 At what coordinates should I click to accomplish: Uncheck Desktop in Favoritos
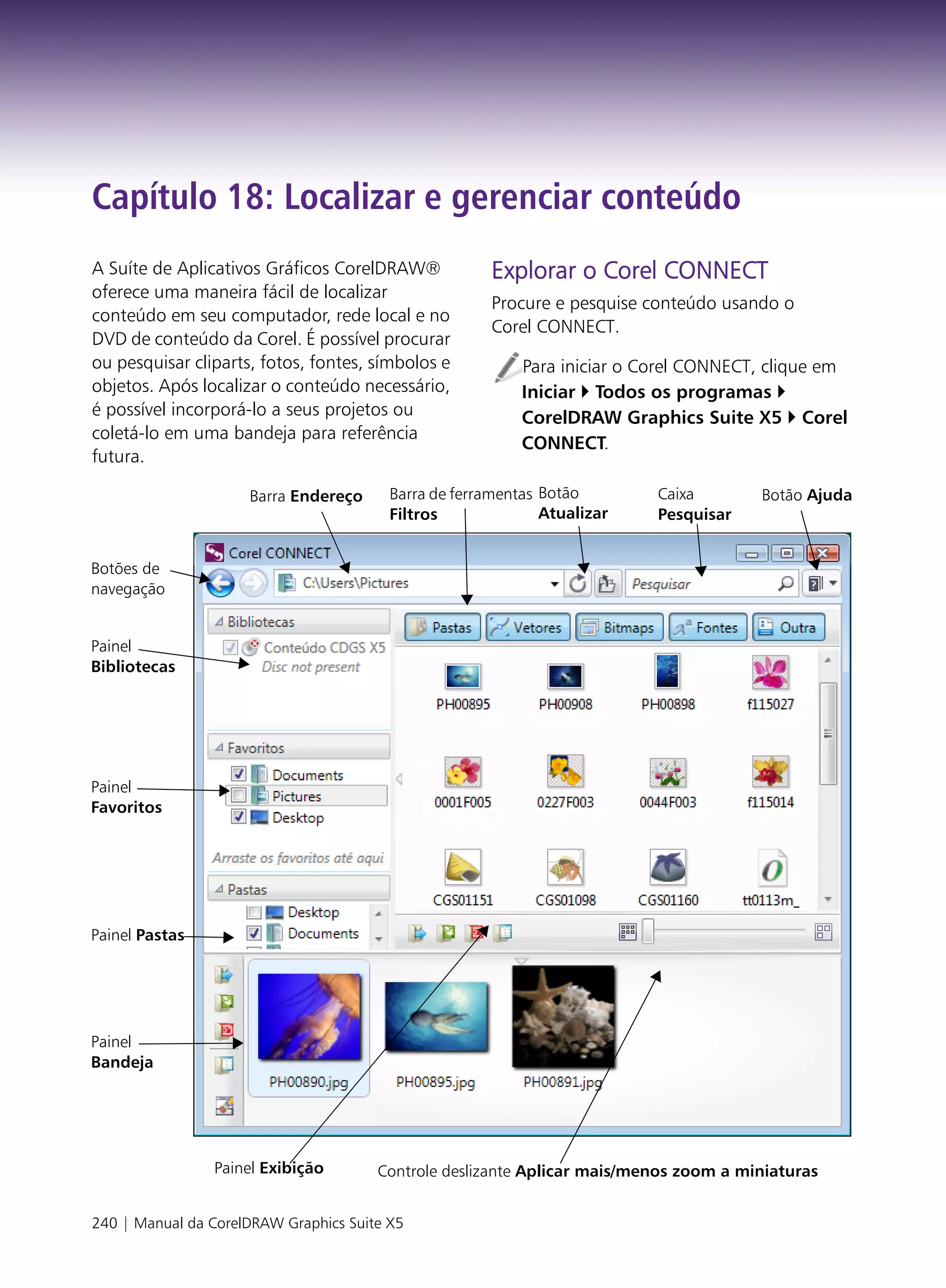239,817
